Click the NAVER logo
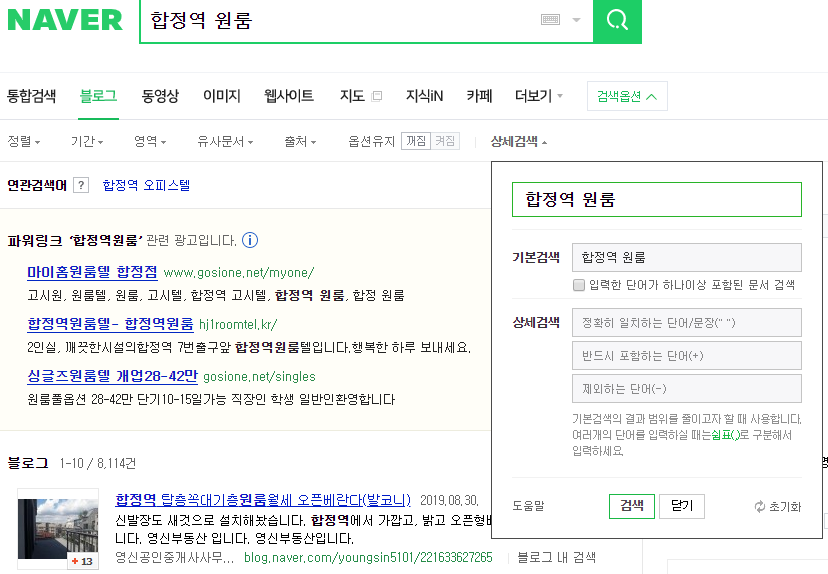The height and width of the screenshot is (574, 828). [x=65, y=20]
